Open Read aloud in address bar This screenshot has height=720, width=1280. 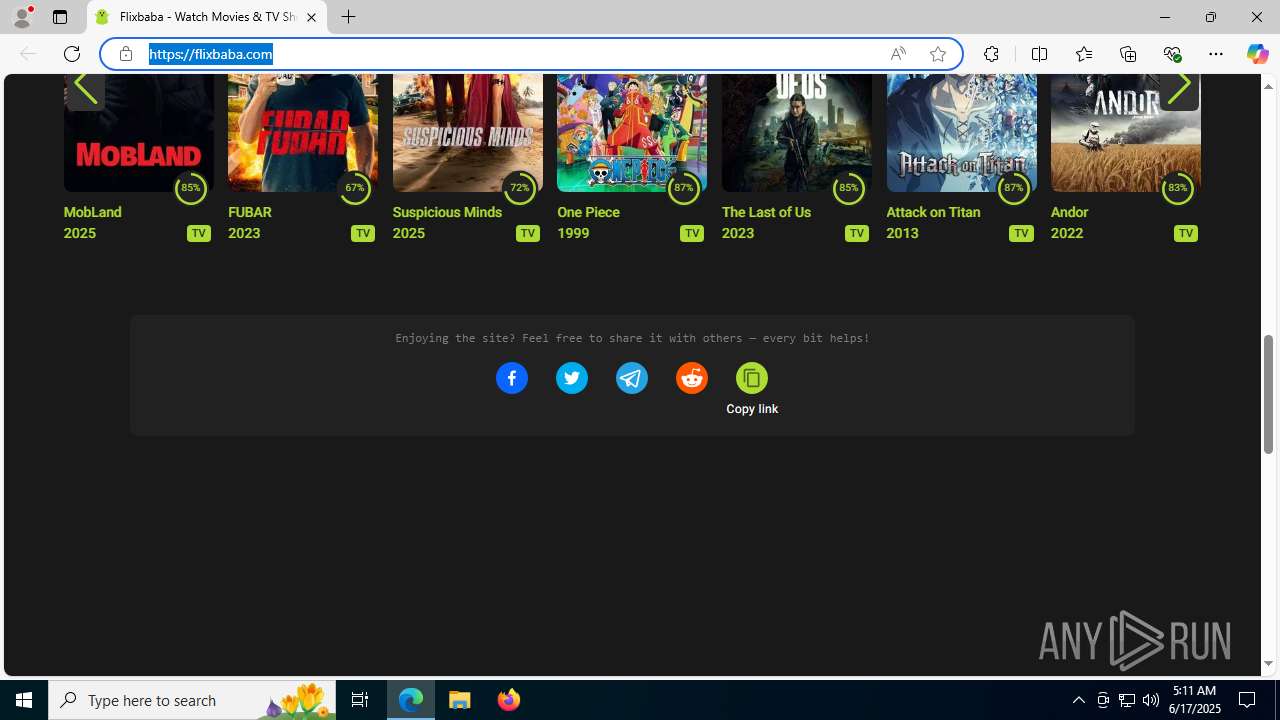(x=898, y=54)
